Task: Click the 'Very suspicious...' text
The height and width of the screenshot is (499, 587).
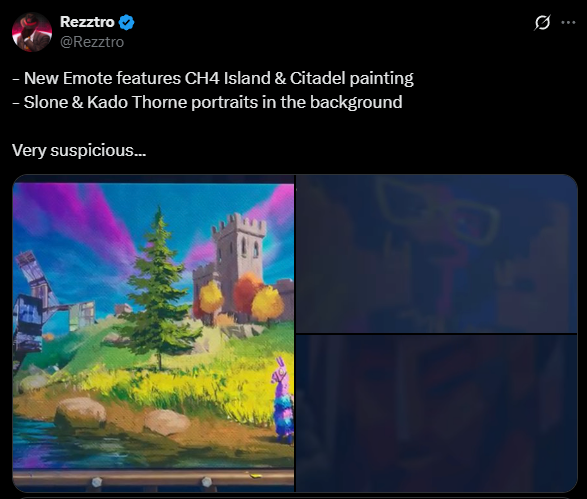Action: click(x=79, y=151)
